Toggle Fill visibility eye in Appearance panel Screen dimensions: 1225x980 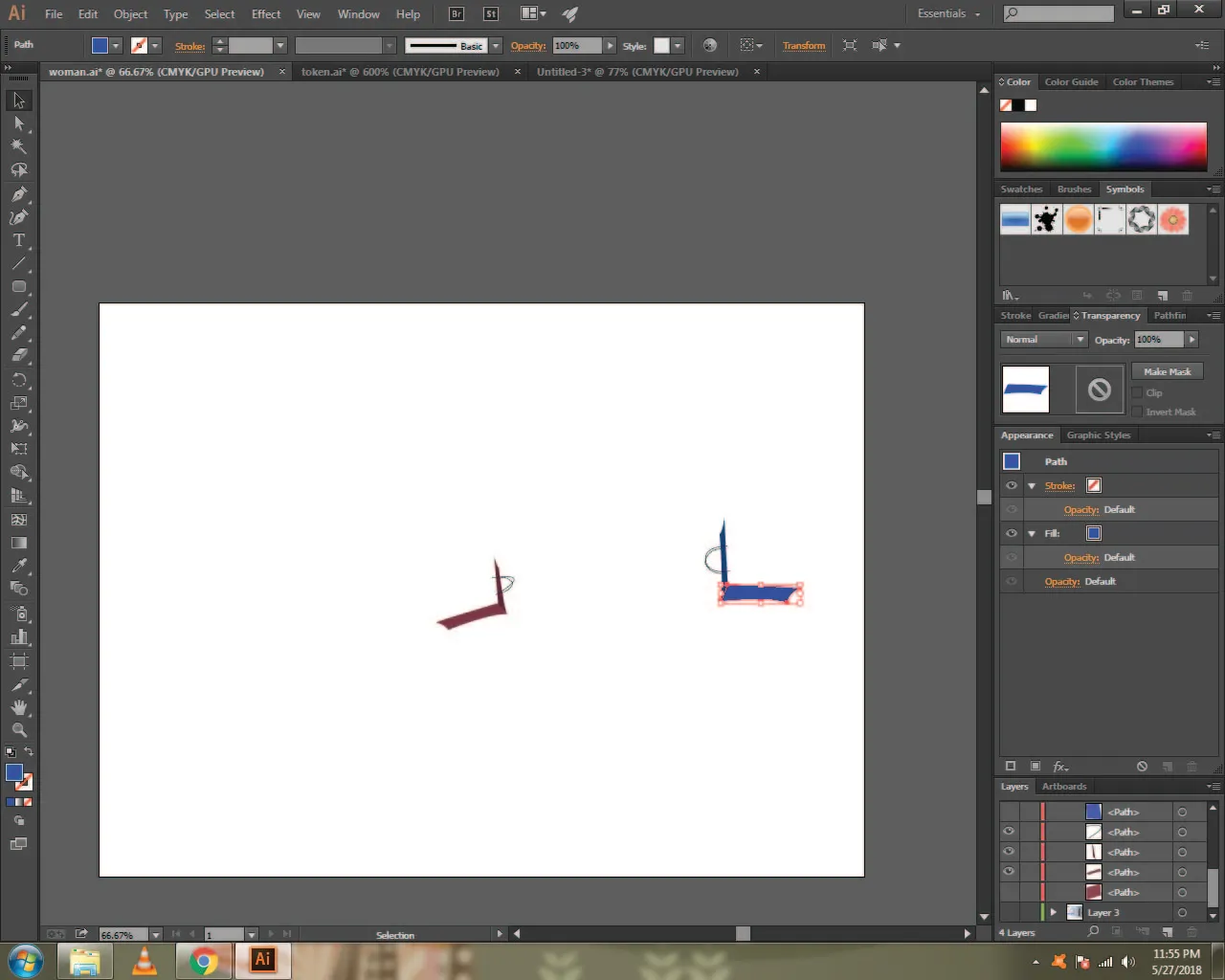pos(1012,533)
